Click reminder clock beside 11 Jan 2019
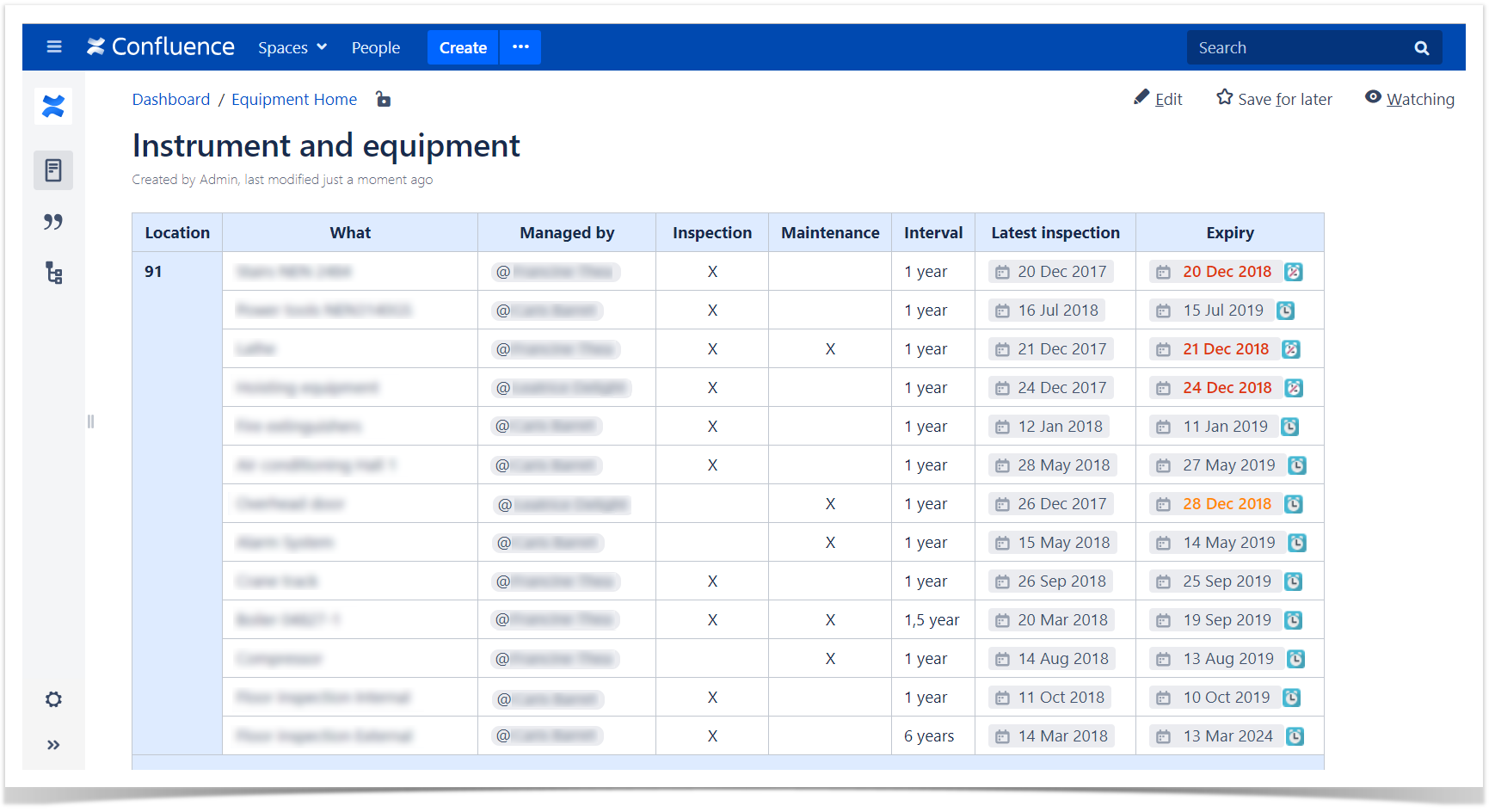This screenshot has height=812, width=1495. pos(1289,427)
